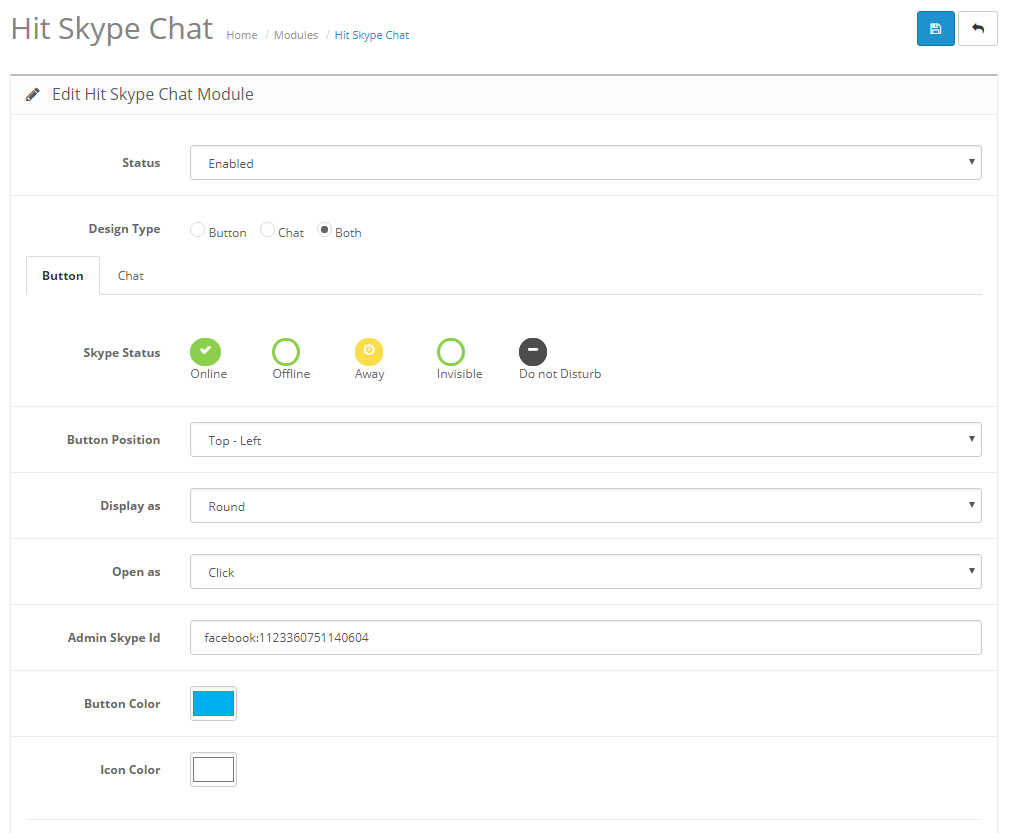Choose Both design type radio

[x=324, y=229]
